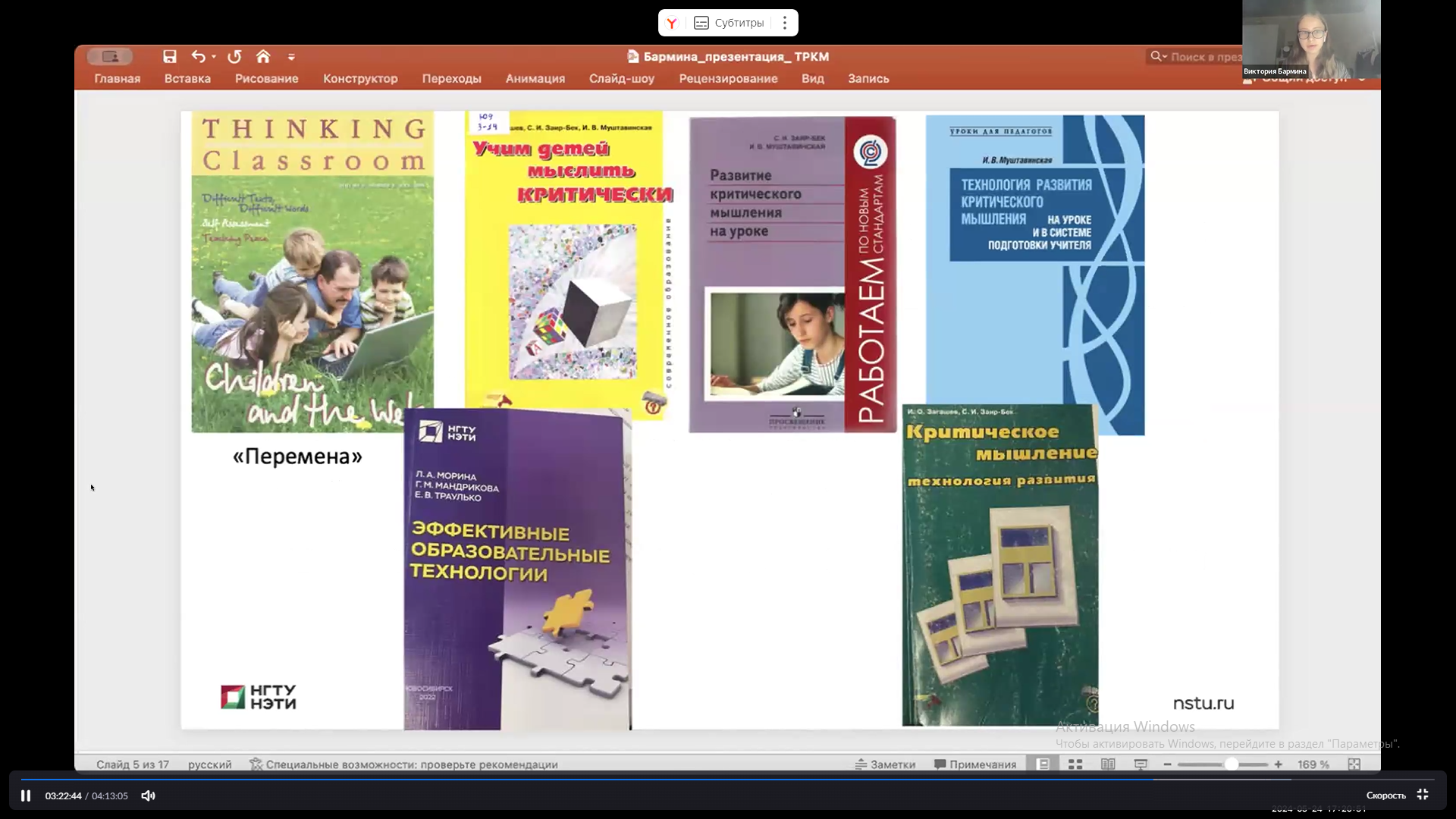This screenshot has width=1456, height=819.
Task: Click the Home icon in the toolbar
Action: [263, 57]
